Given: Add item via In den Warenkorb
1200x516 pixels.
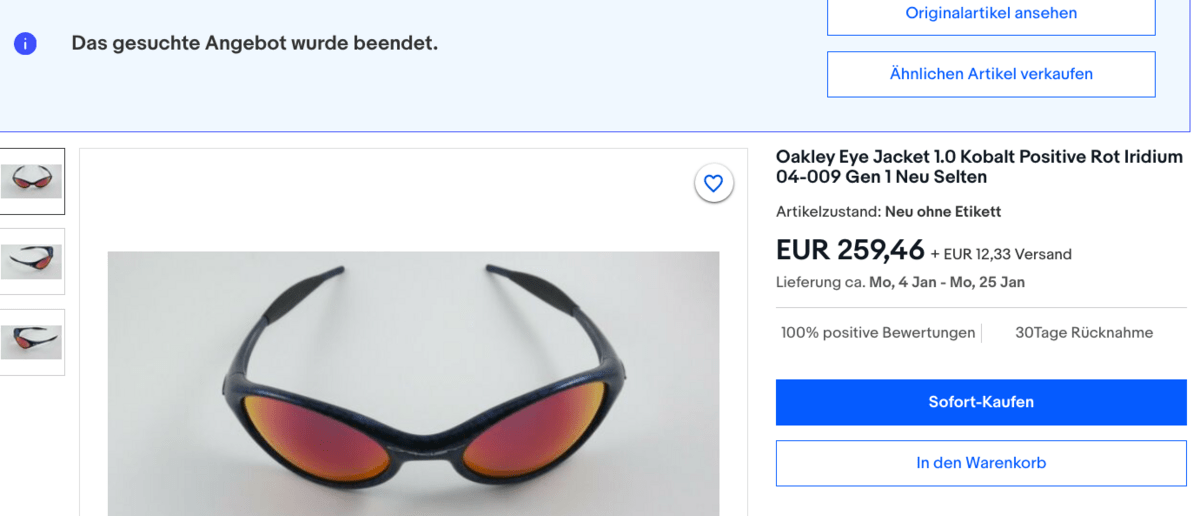Looking at the screenshot, I should [980, 463].
